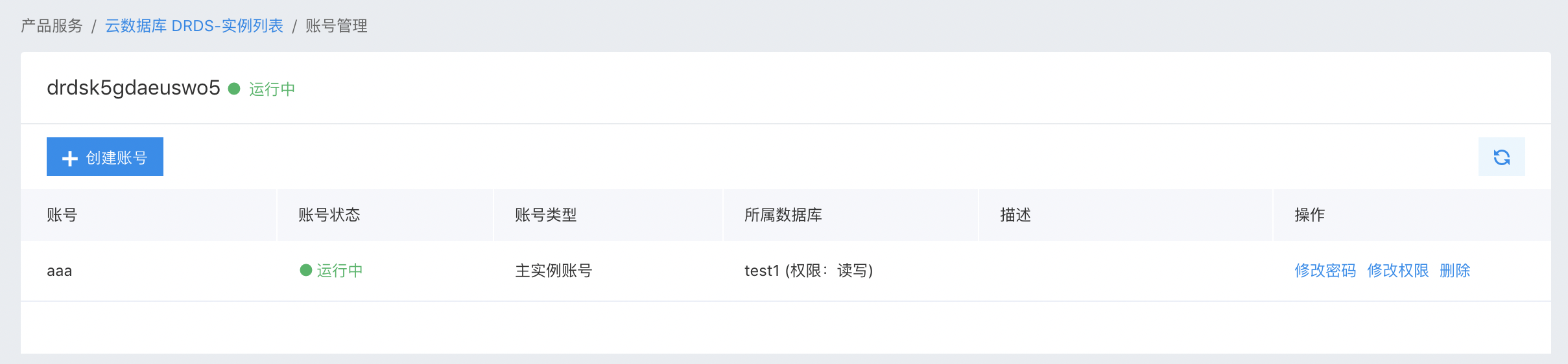The image size is (1568, 364).
Task: Open 云数据库 DRDS-实例列表 breadcrumb link
Action: coord(194,26)
